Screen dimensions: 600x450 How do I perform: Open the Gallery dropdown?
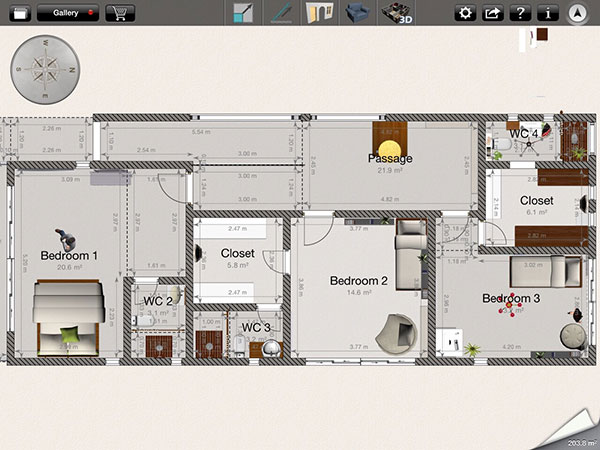(68, 13)
